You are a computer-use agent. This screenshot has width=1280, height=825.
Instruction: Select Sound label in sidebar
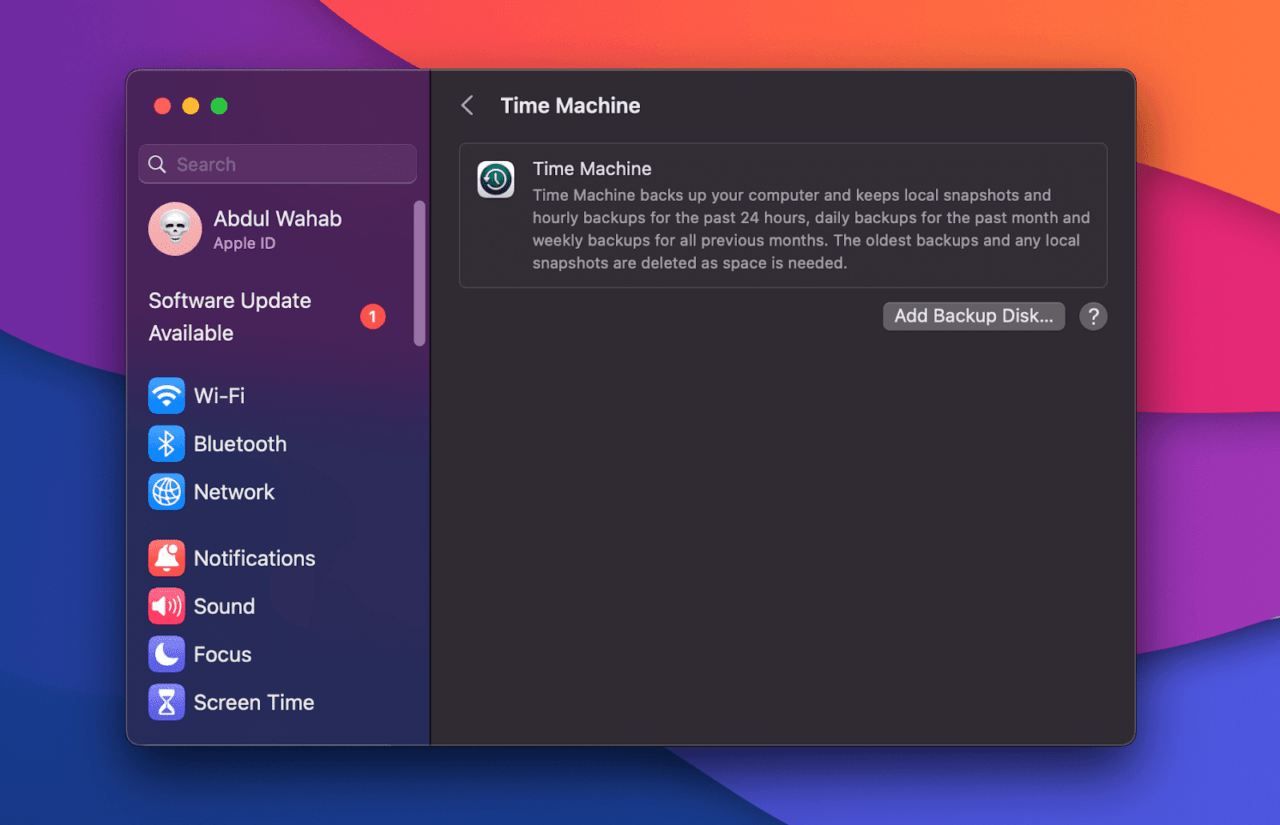224,606
